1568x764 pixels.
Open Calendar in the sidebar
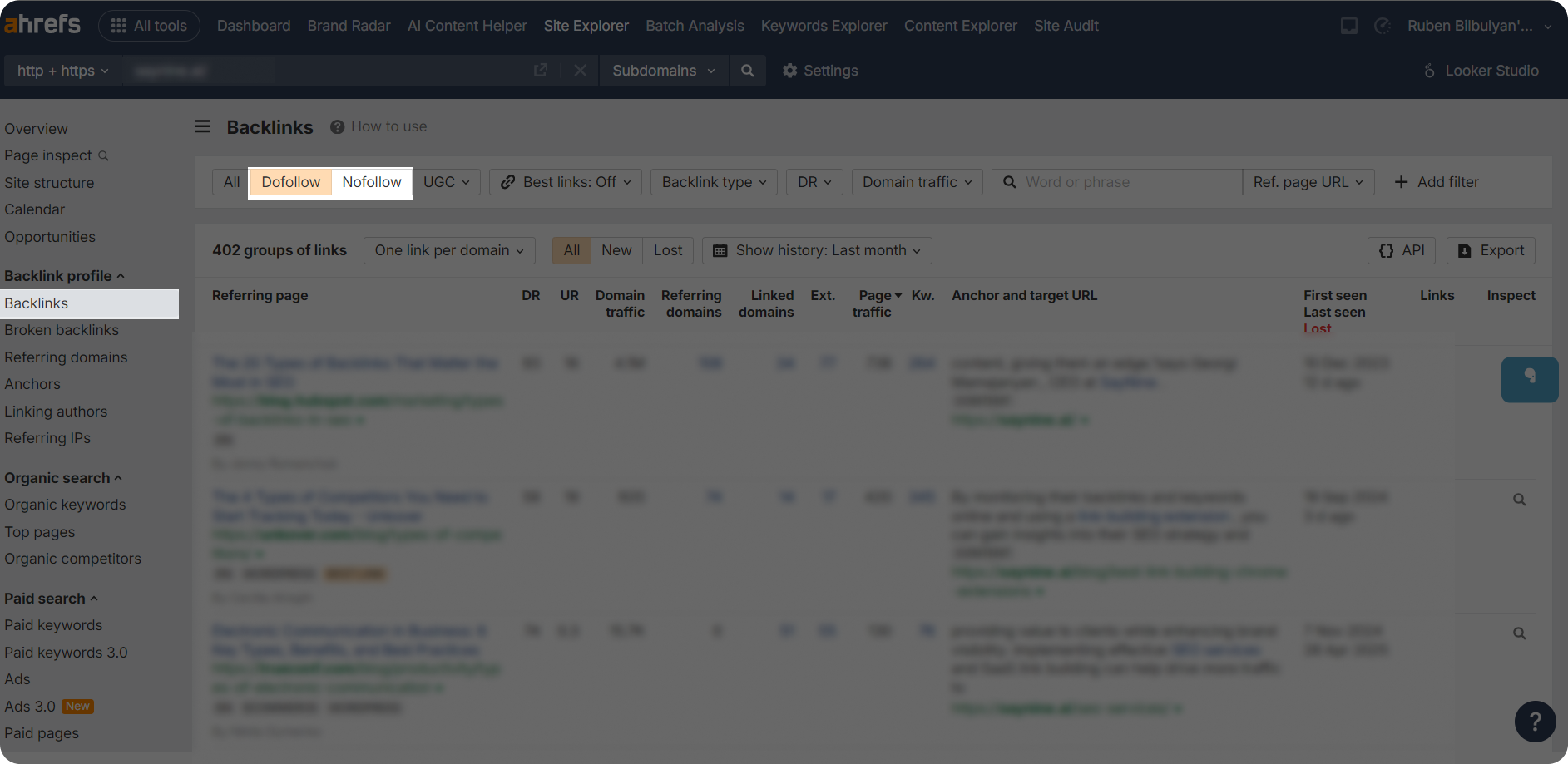(34, 209)
